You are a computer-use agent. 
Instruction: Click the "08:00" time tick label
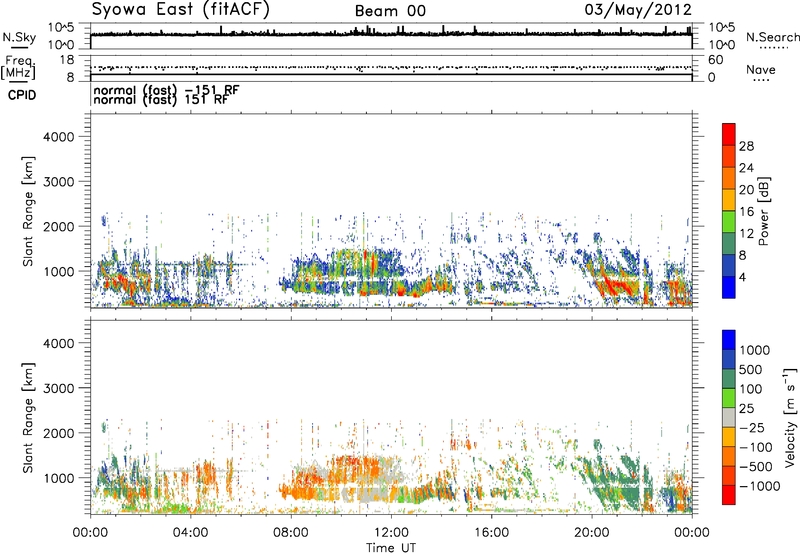(291, 533)
